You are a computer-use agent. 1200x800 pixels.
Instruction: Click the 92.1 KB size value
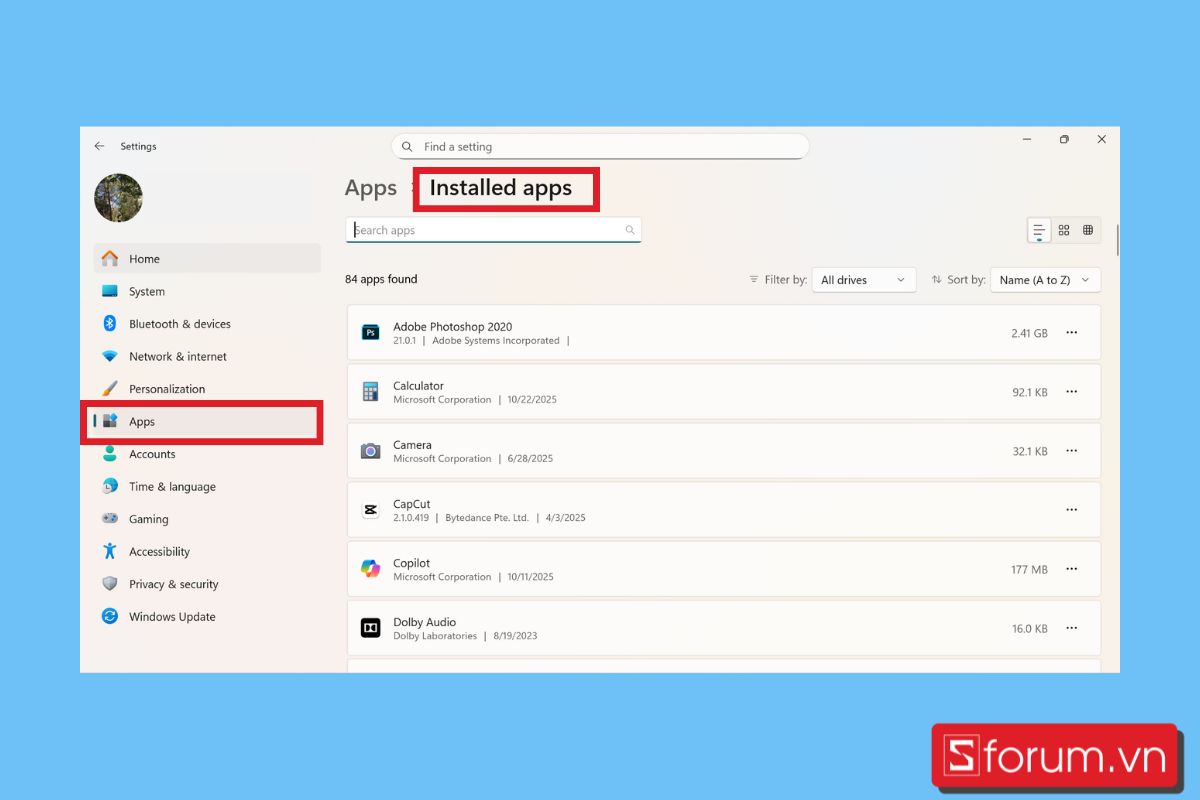click(1030, 392)
